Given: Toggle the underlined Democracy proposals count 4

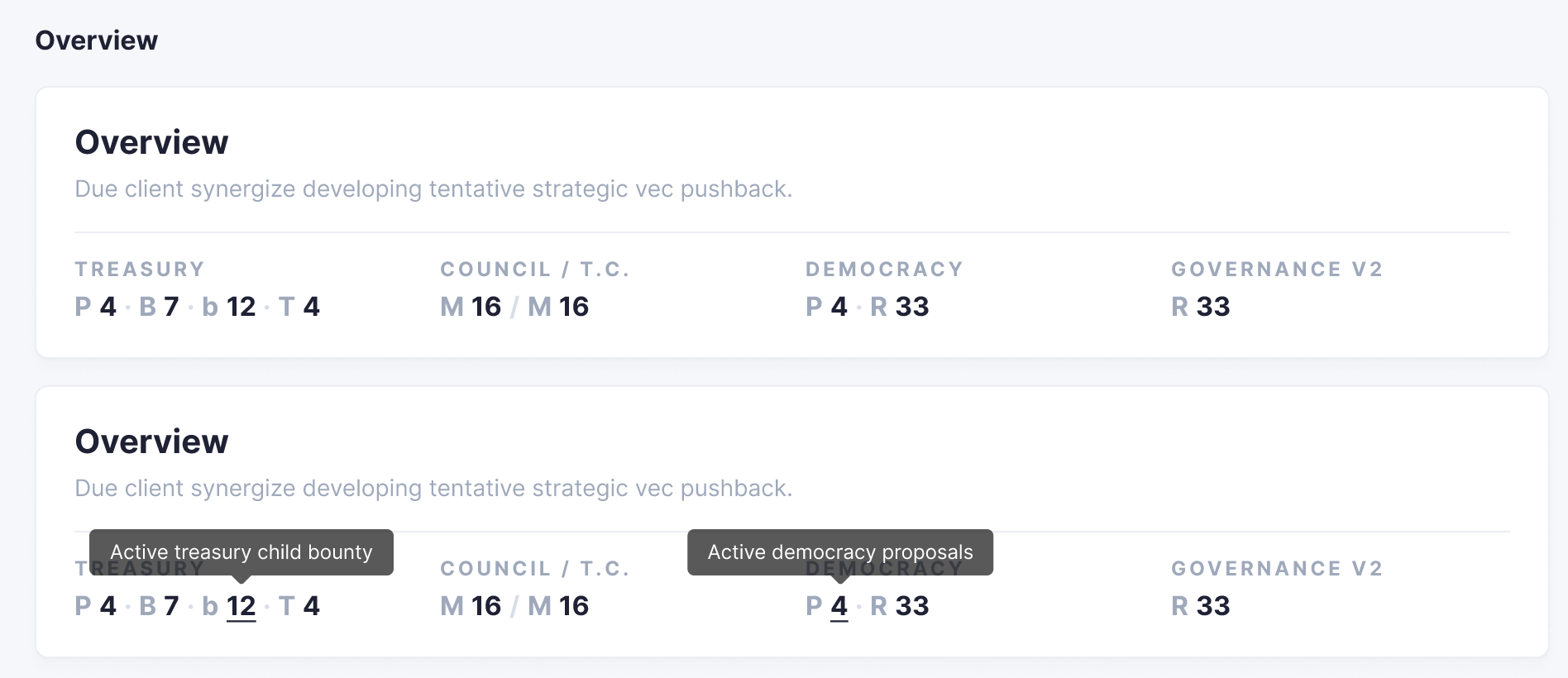Looking at the screenshot, I should (x=839, y=606).
